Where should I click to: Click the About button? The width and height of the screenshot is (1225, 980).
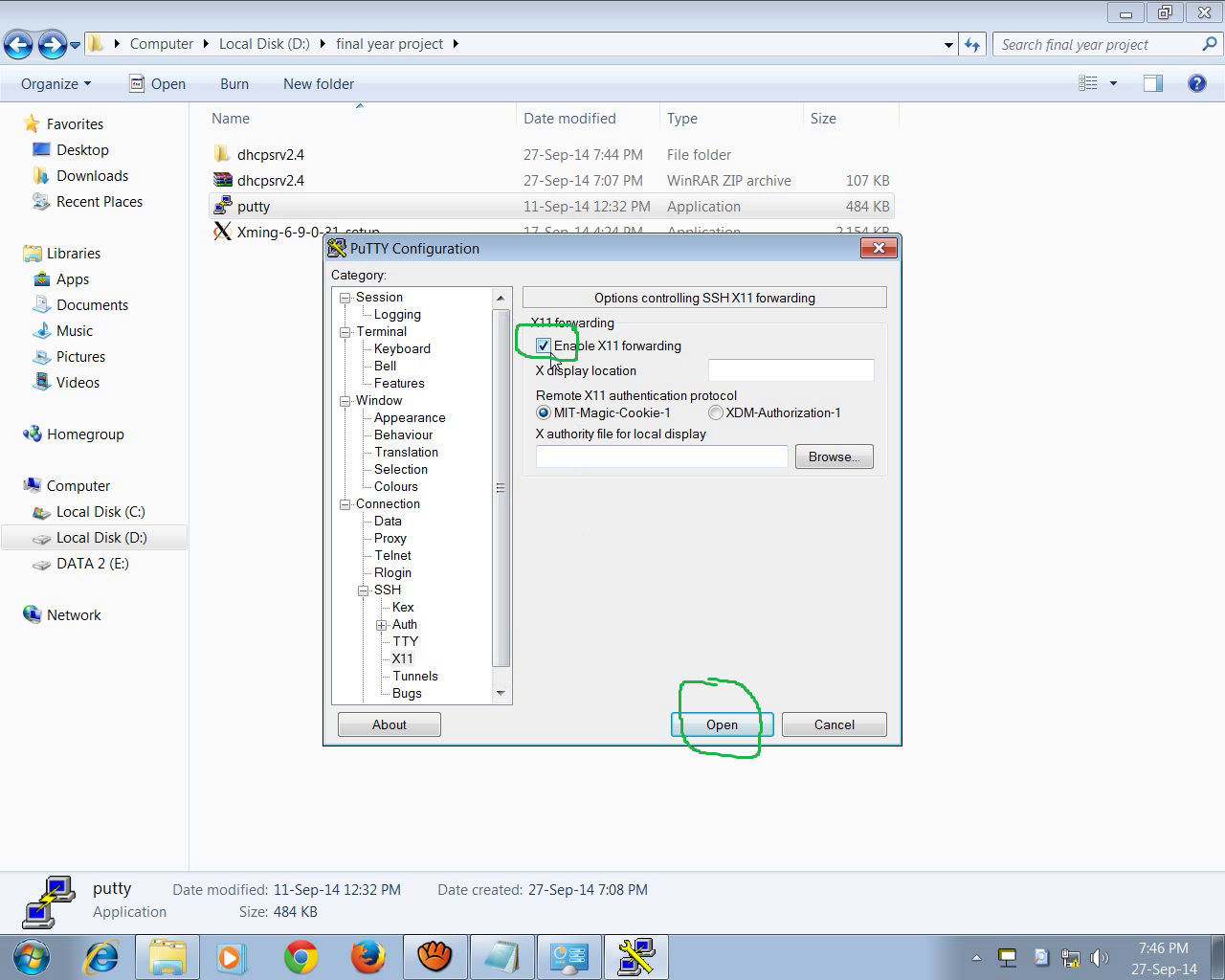point(390,724)
